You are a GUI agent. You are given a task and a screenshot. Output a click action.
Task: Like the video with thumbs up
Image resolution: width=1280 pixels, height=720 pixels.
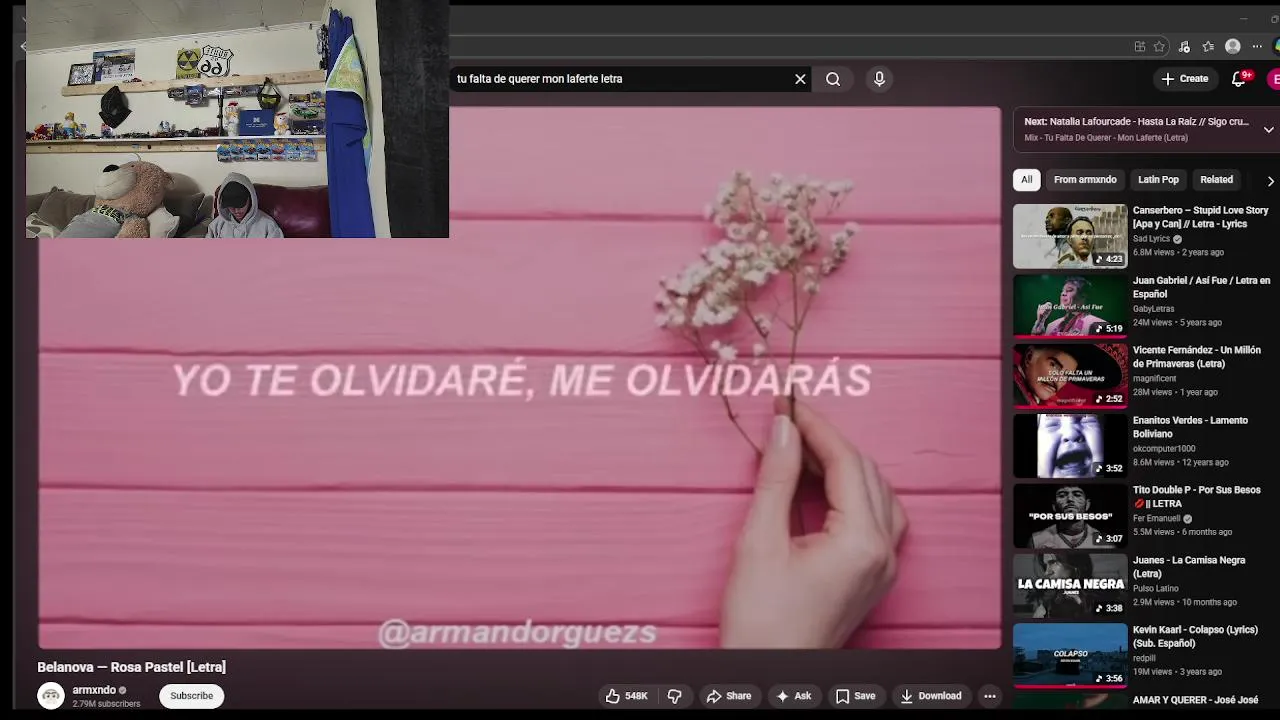[x=626, y=696]
